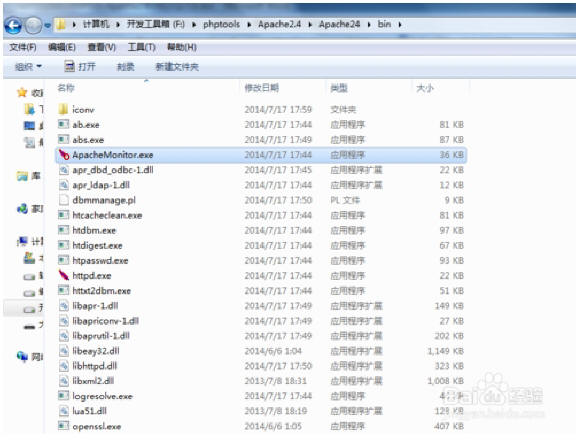Viewport: 576px width, 447px height.
Task: Expand arrow after Apache24 breadcrumb
Action: point(369,25)
